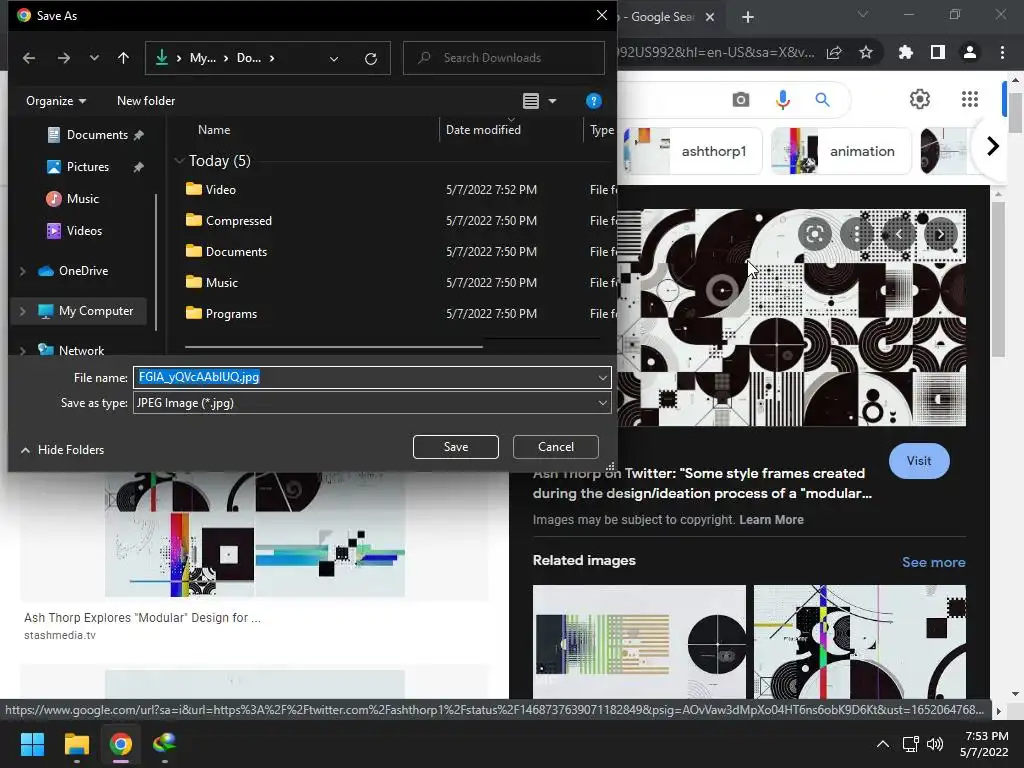Open the Save as type dropdown
Image resolution: width=1024 pixels, height=768 pixels.
(603, 403)
